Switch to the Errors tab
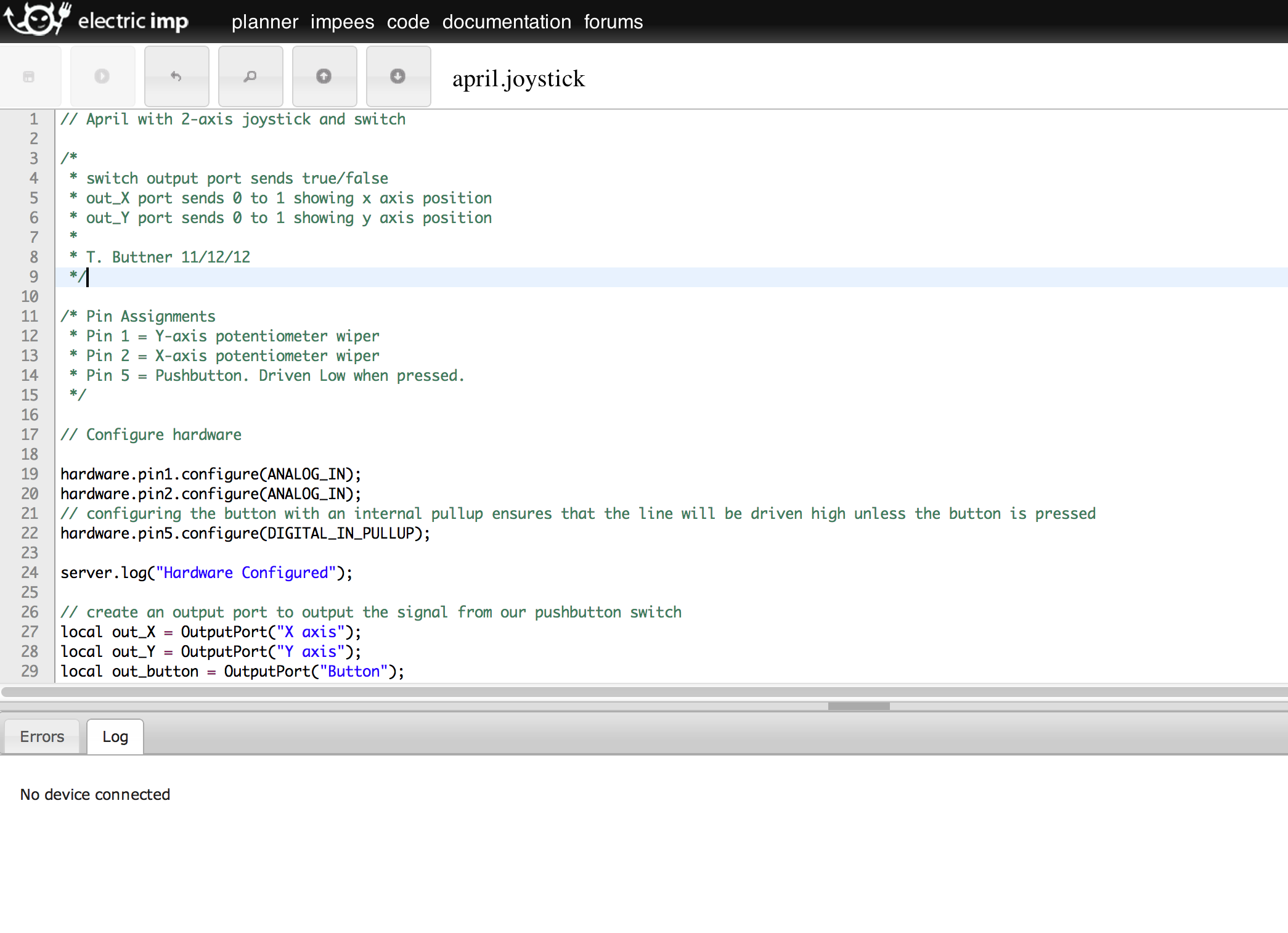Screen dimensions: 1288x933 42,736
